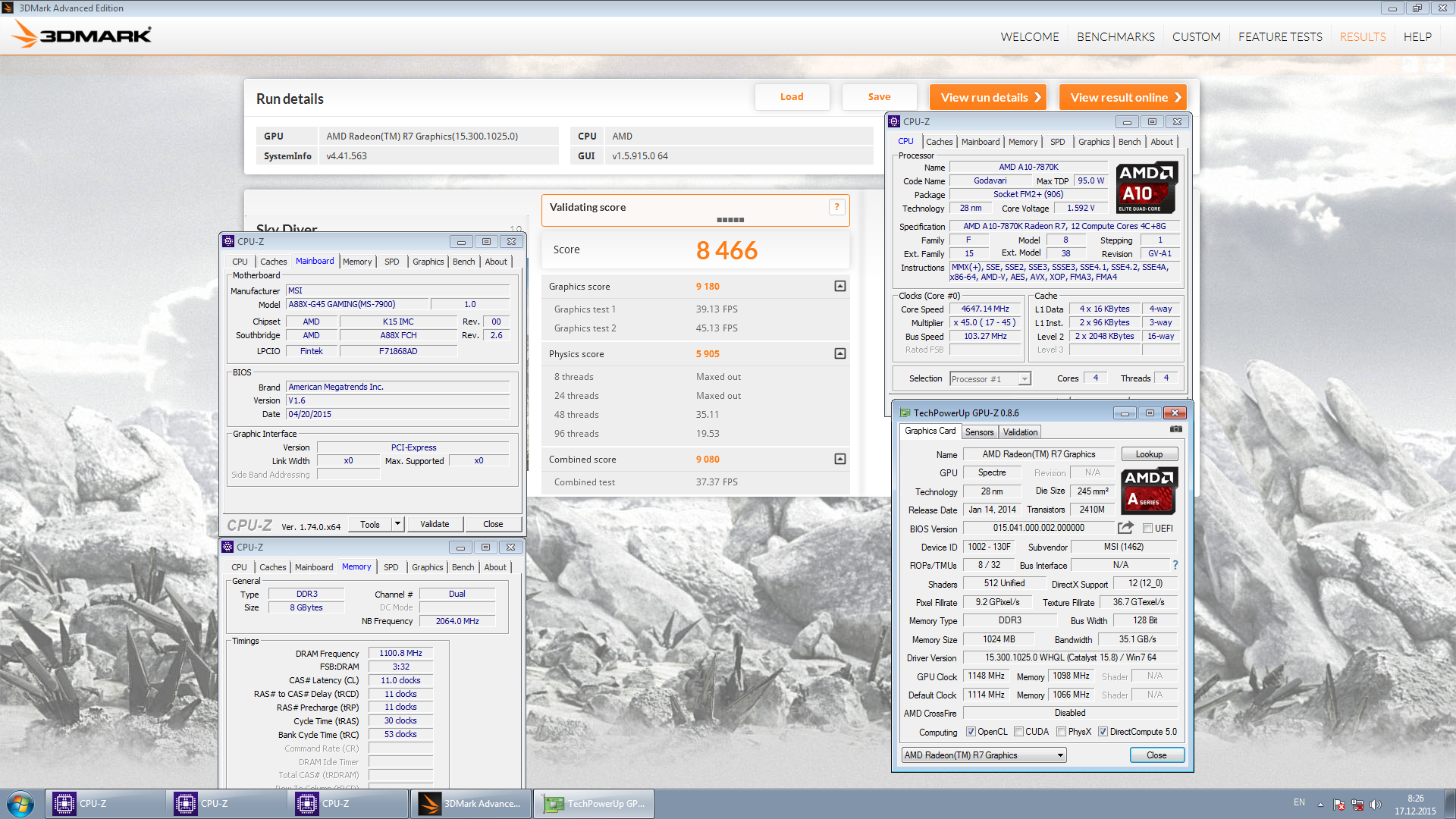Click GPU-Z screenshot camera icon
The height and width of the screenshot is (819, 1456).
tap(1176, 429)
